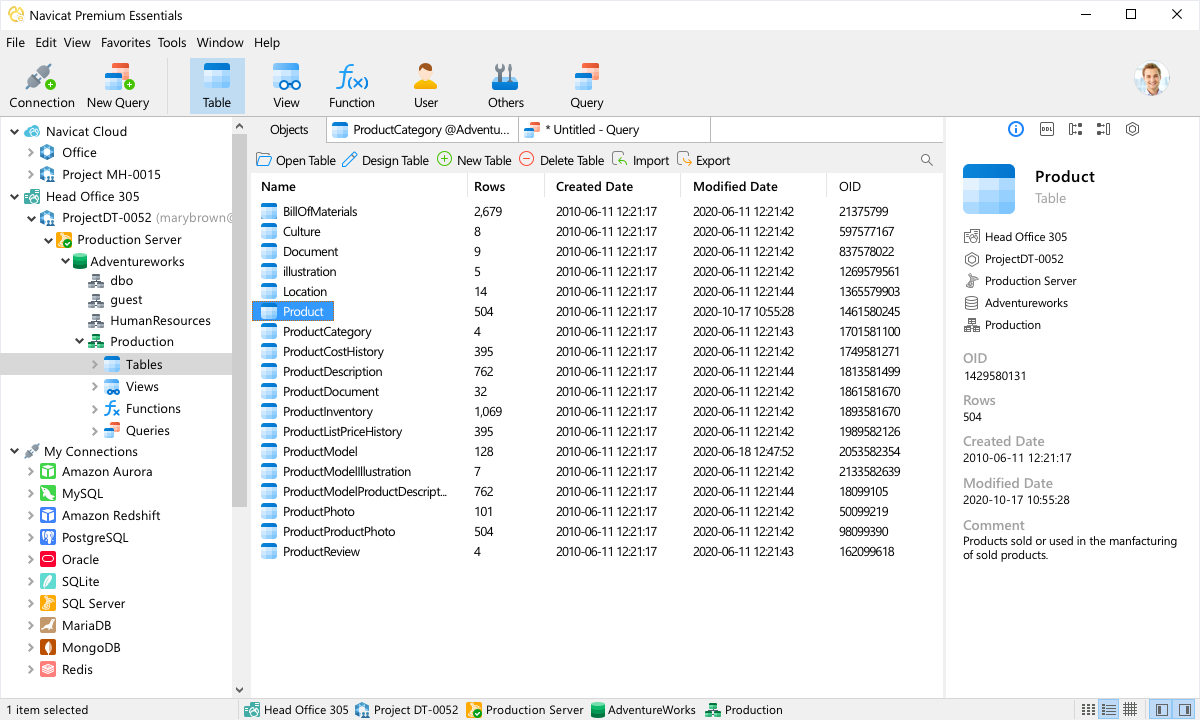This screenshot has height=720, width=1200.
Task: Expand the Functions tree node
Action: (x=95, y=409)
